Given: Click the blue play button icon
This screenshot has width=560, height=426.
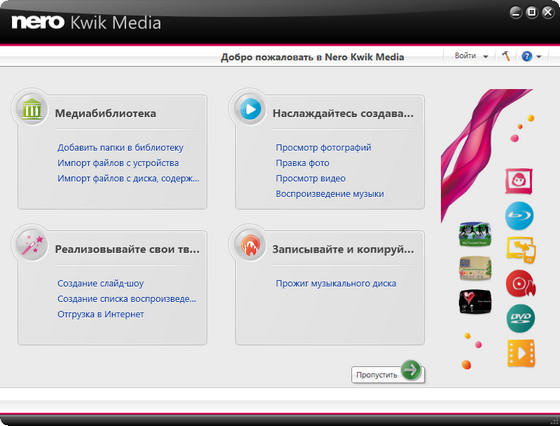Looking at the screenshot, I should [x=250, y=109].
